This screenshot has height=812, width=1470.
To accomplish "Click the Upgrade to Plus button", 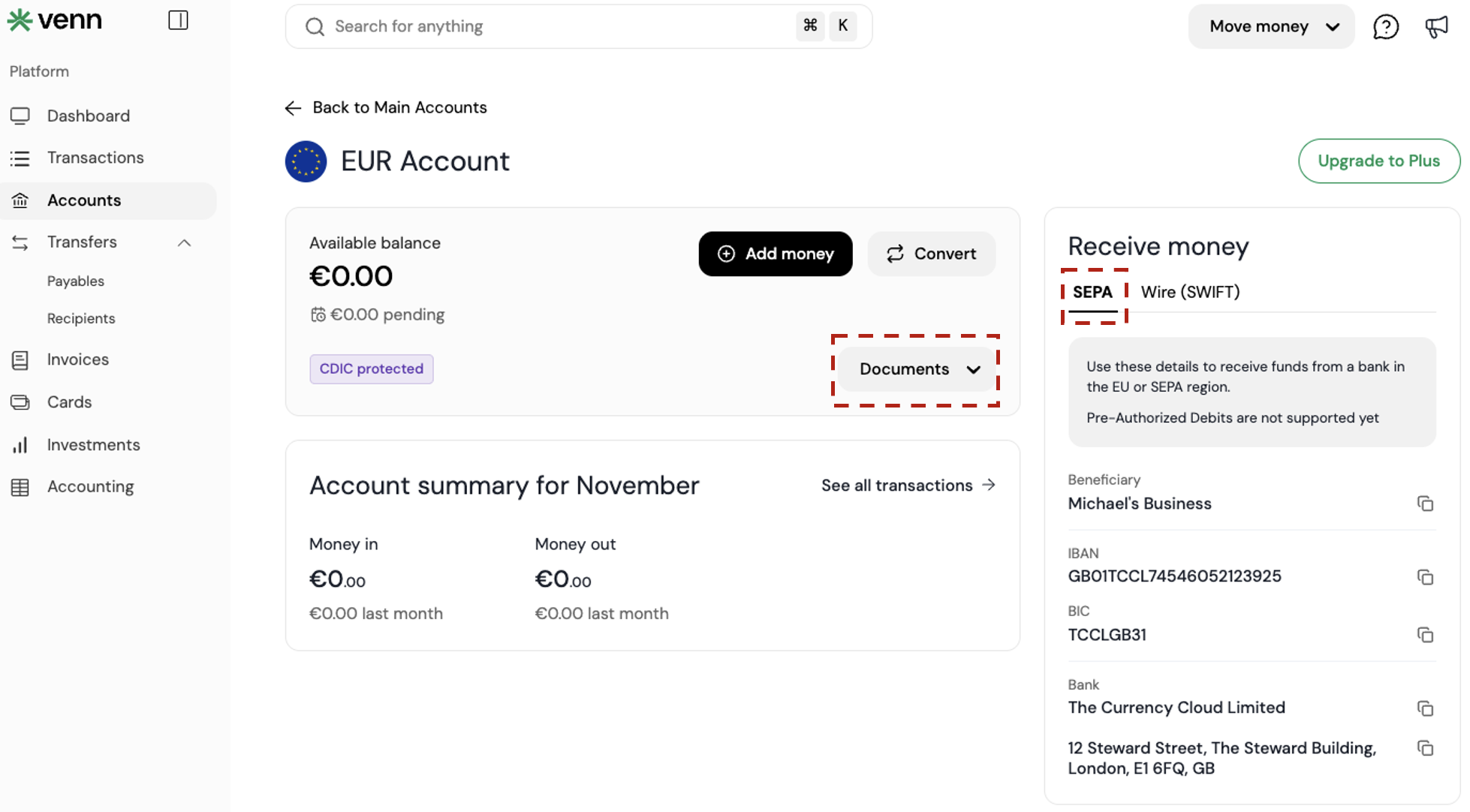I will pos(1378,161).
